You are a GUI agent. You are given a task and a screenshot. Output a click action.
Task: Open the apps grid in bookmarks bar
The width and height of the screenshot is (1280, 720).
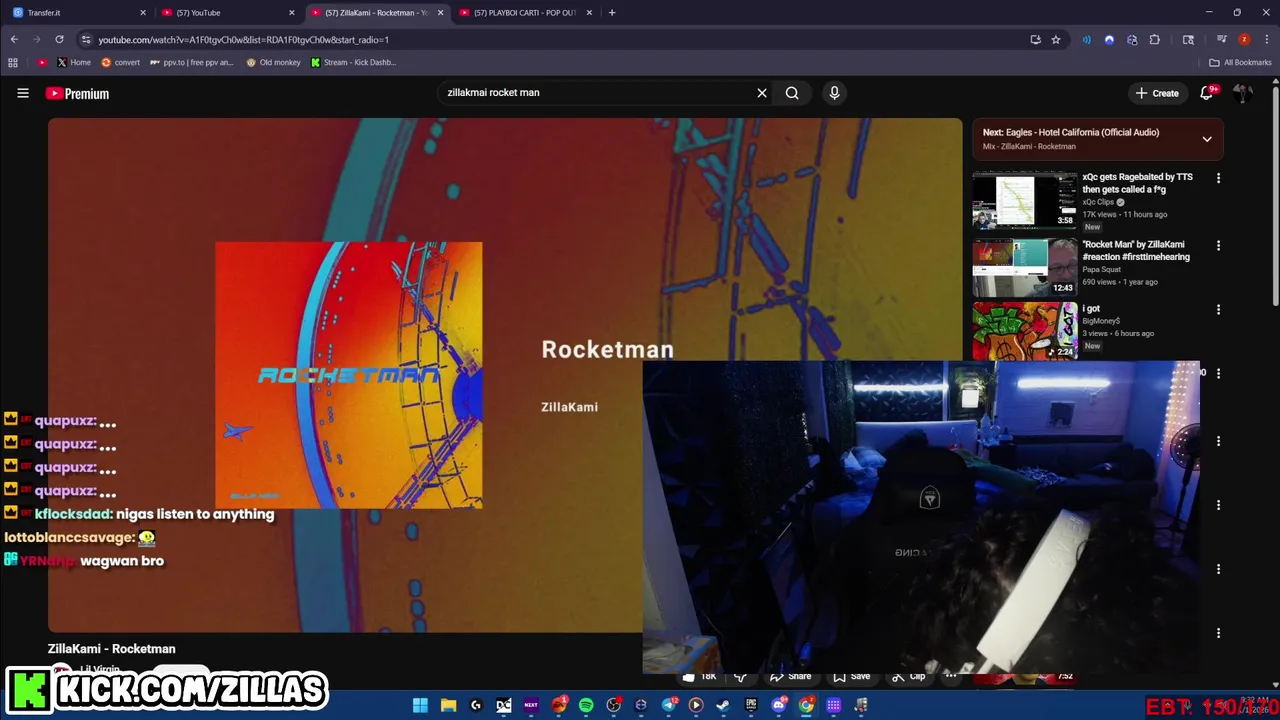coord(13,62)
